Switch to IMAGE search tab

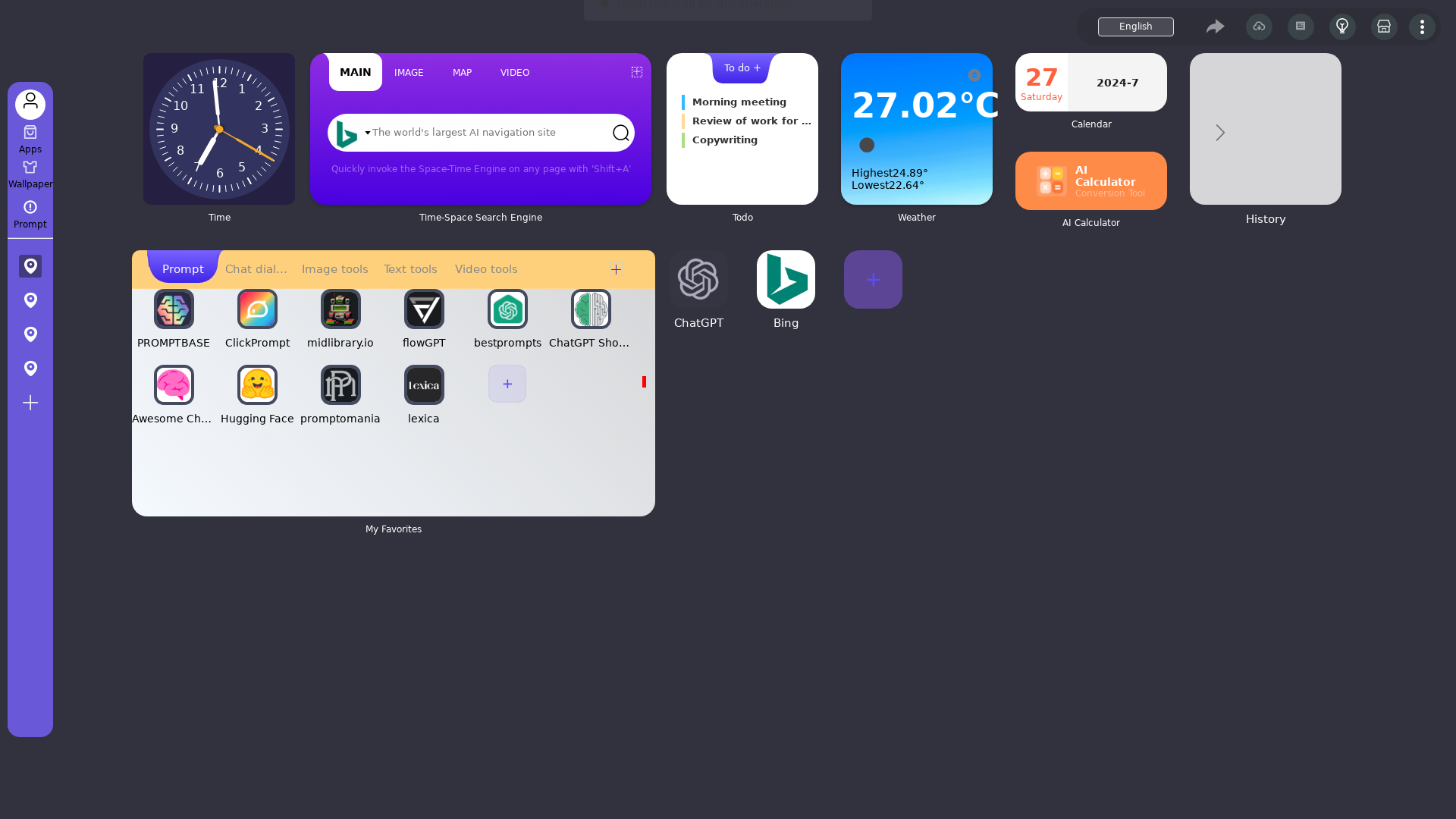(409, 73)
